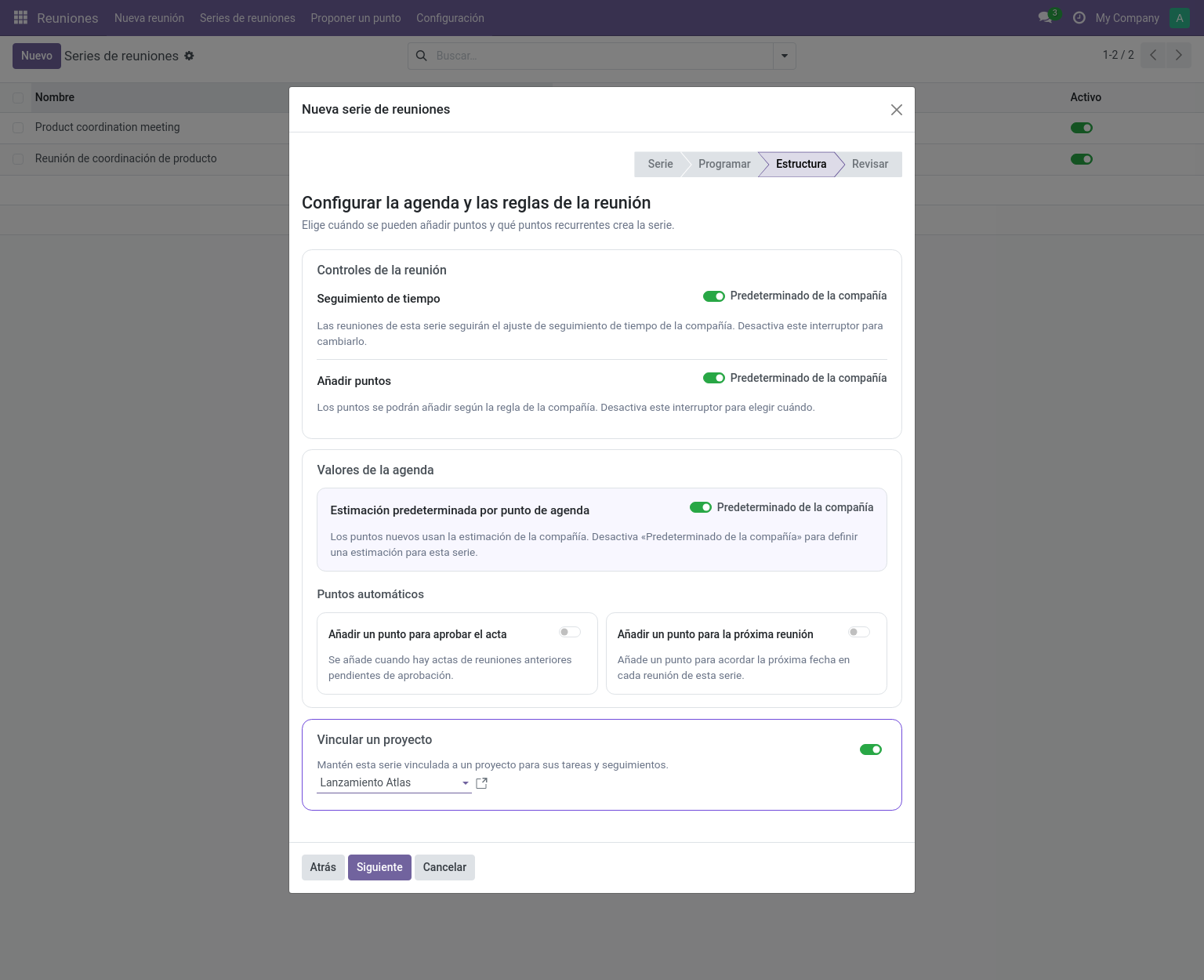
Task: Jump to the Revisar wizard step
Action: click(x=870, y=164)
